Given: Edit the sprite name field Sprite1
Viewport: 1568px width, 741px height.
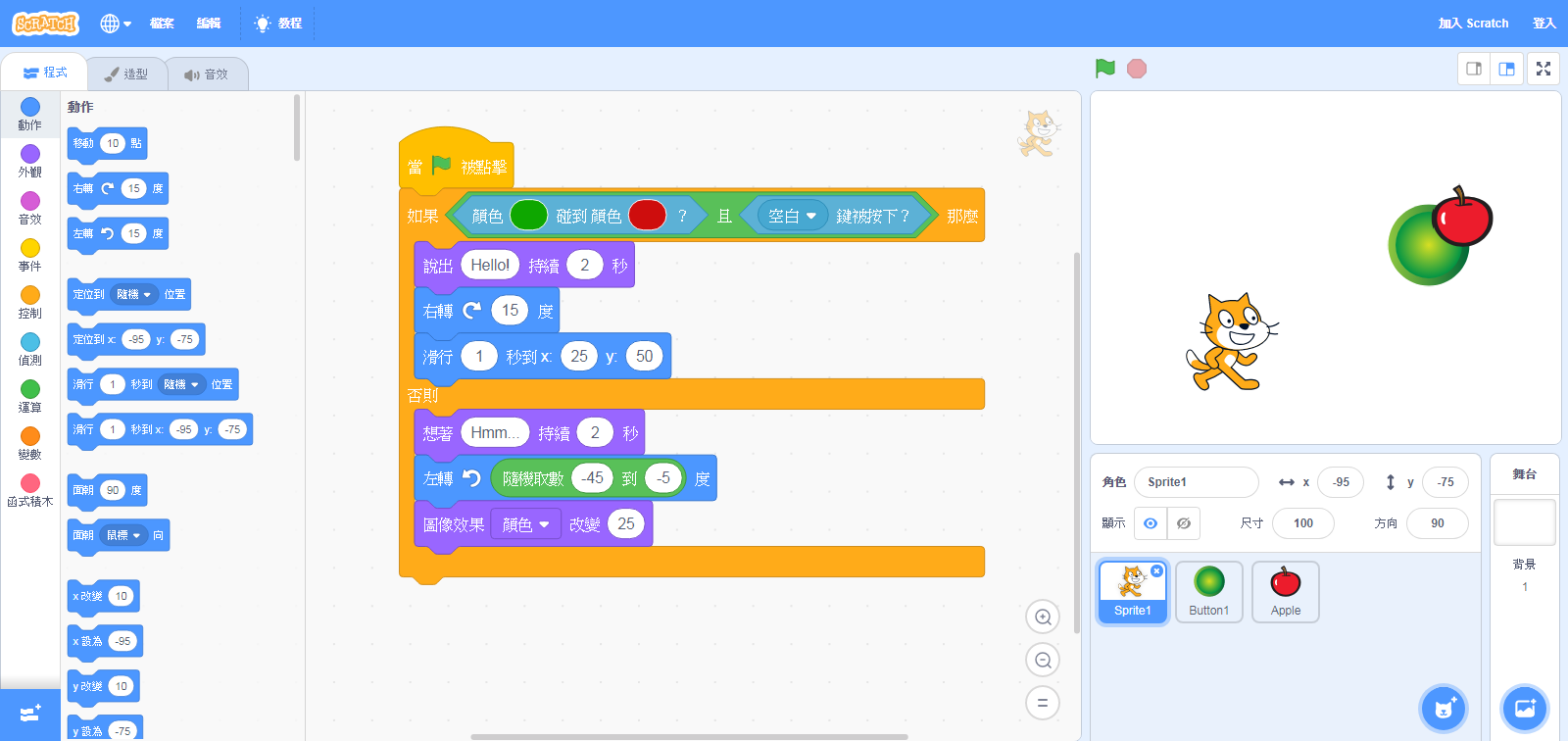Looking at the screenshot, I should 1196,482.
